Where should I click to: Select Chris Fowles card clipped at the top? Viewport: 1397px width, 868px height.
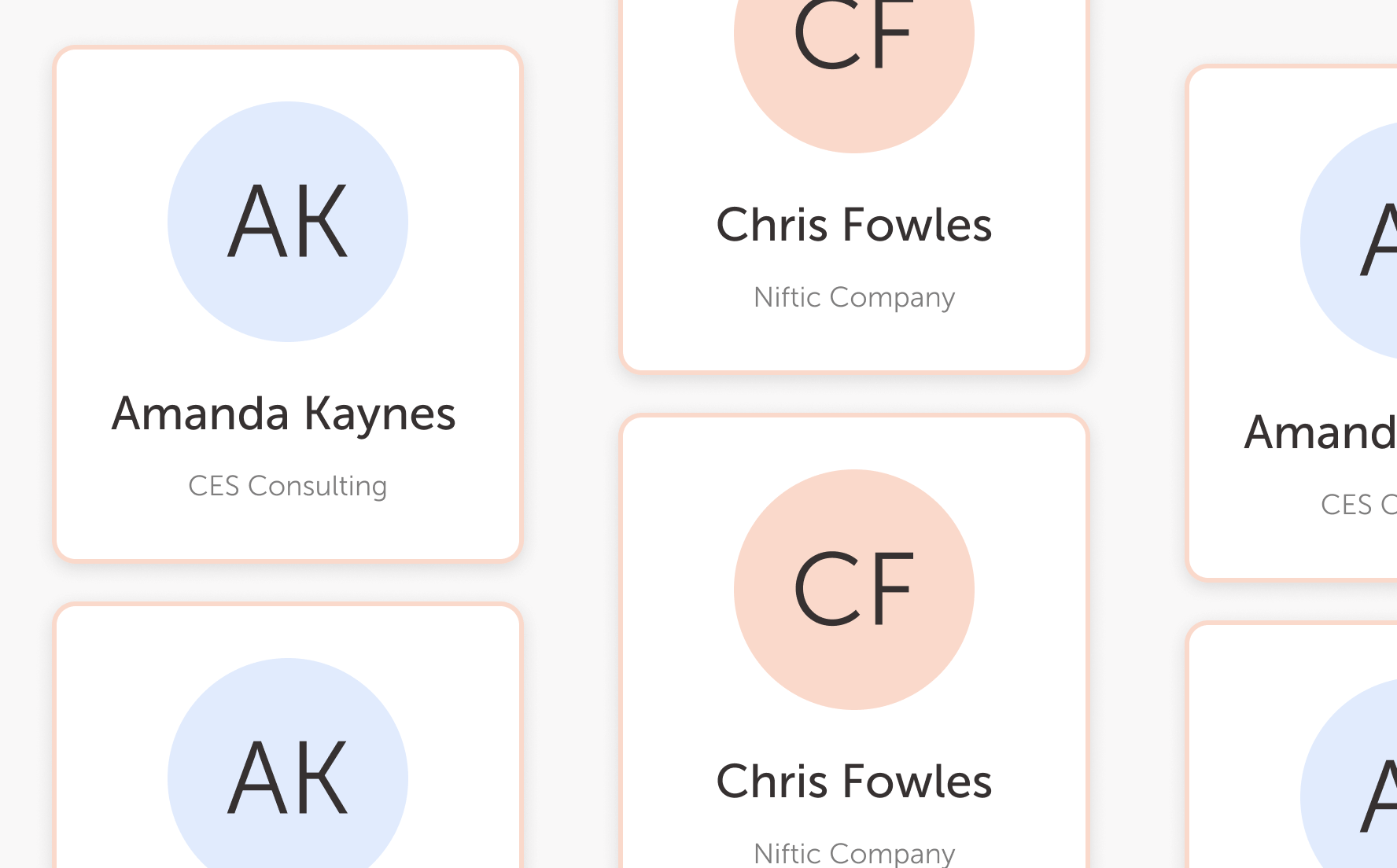click(854, 186)
